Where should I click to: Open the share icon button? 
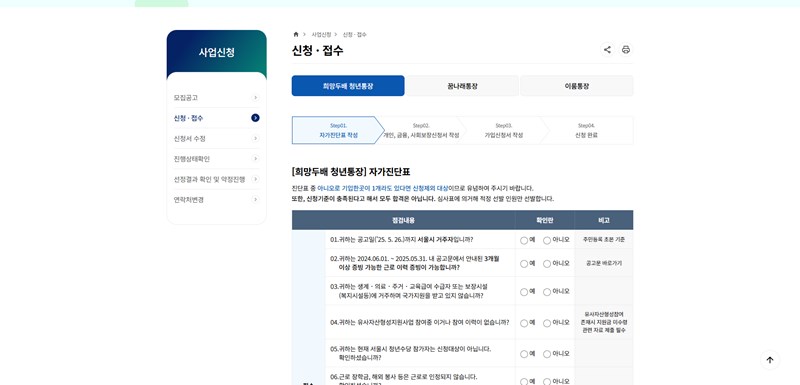pos(607,49)
